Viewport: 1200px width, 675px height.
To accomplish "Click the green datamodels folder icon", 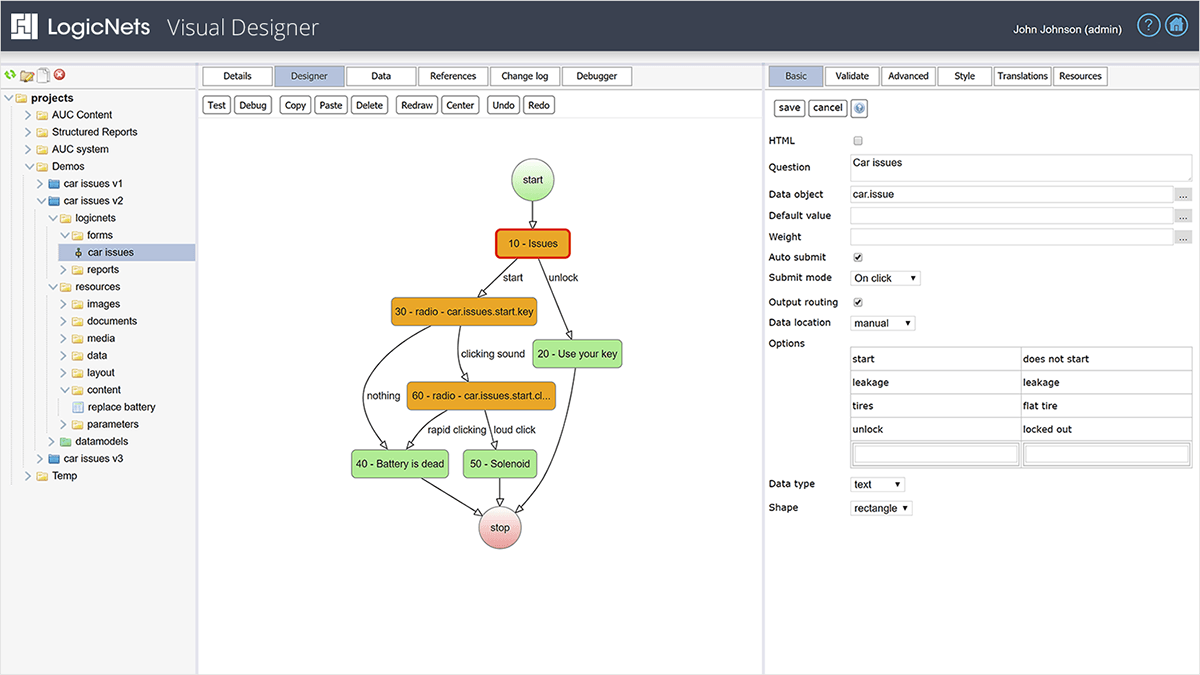I will point(67,442).
